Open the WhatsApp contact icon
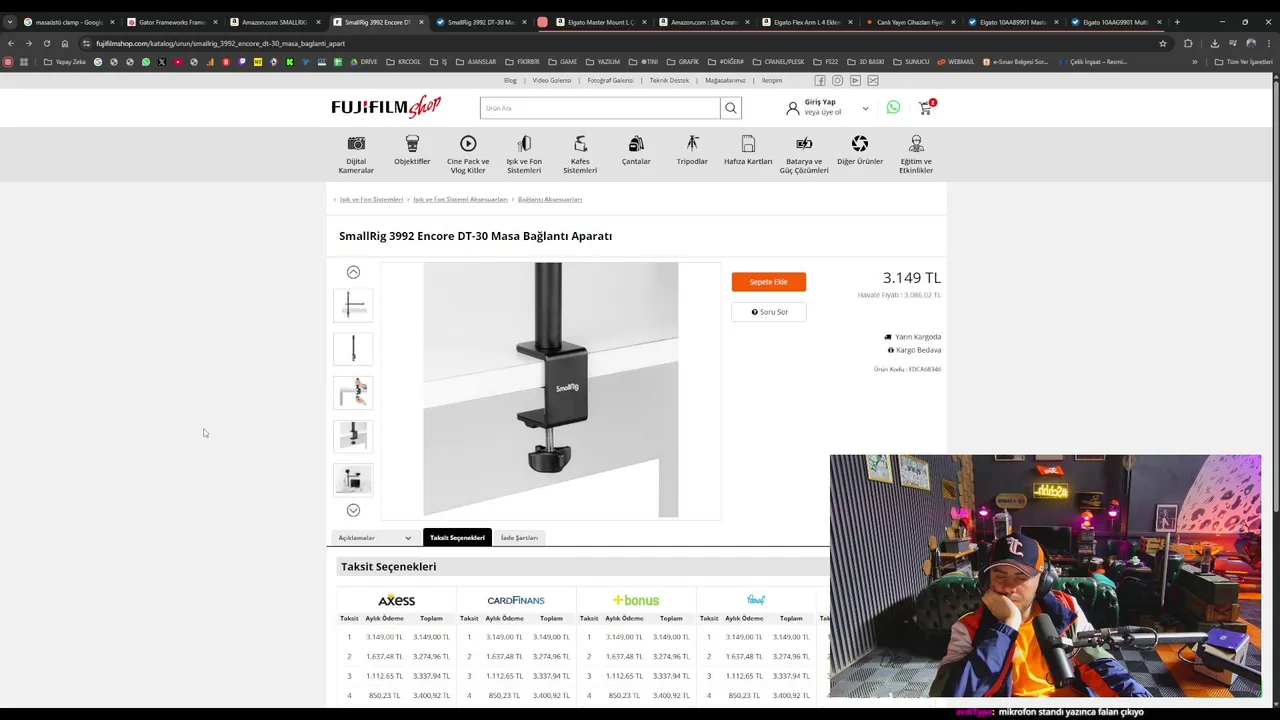The image size is (1280, 720). [893, 107]
